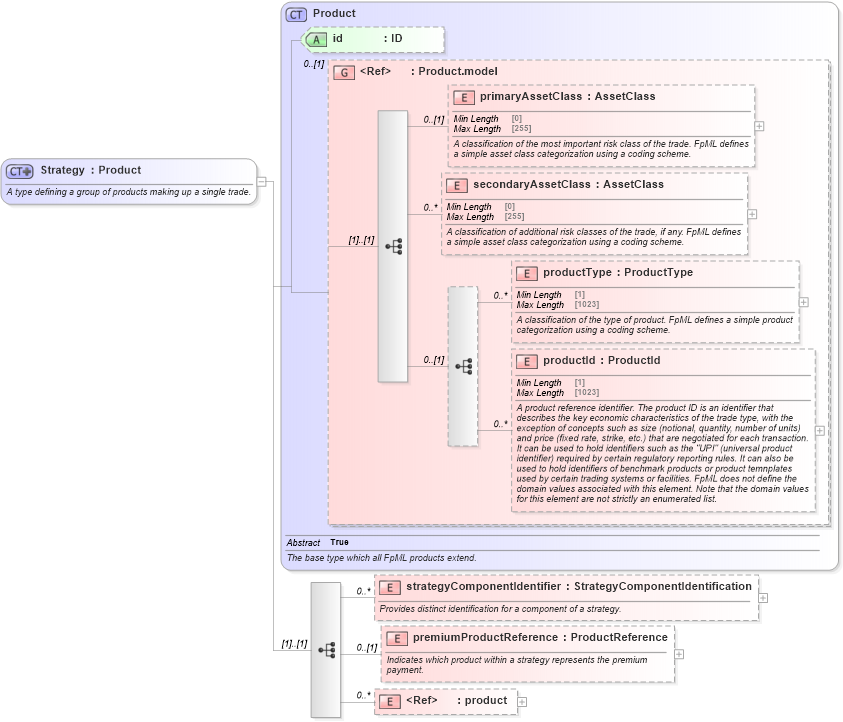Expand primaryAssetClass using its plus box
843x722 pixels.
click(760, 126)
